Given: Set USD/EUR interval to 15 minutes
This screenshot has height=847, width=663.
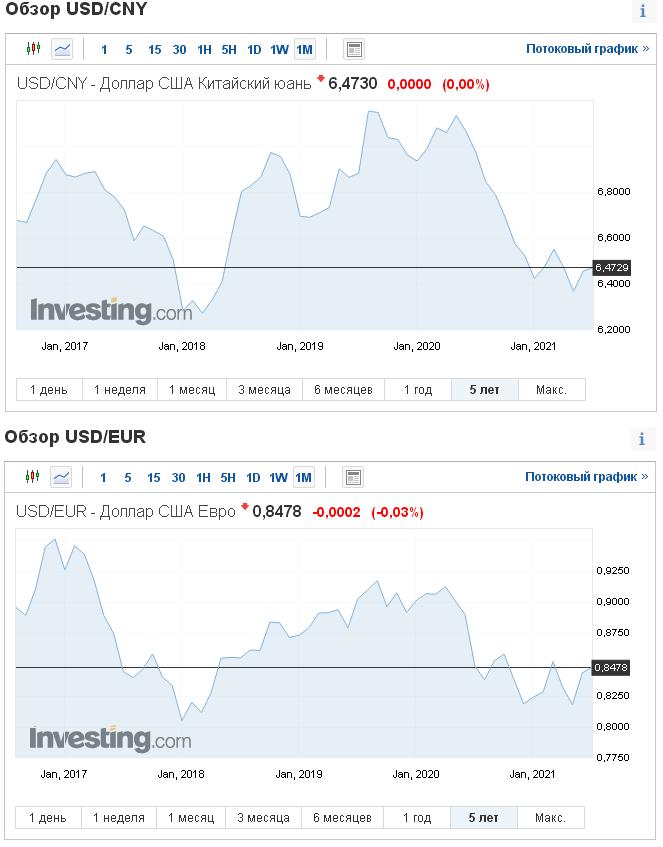Looking at the screenshot, I should tap(153, 478).
